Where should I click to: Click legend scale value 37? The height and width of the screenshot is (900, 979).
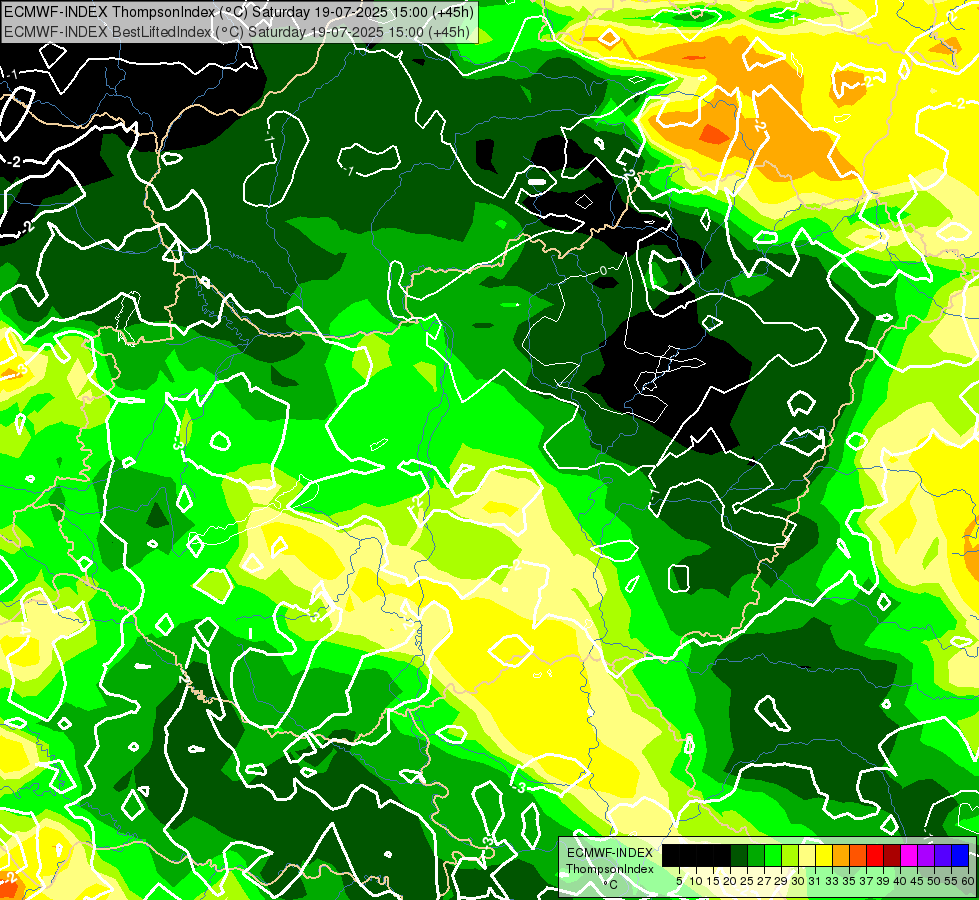click(867, 881)
